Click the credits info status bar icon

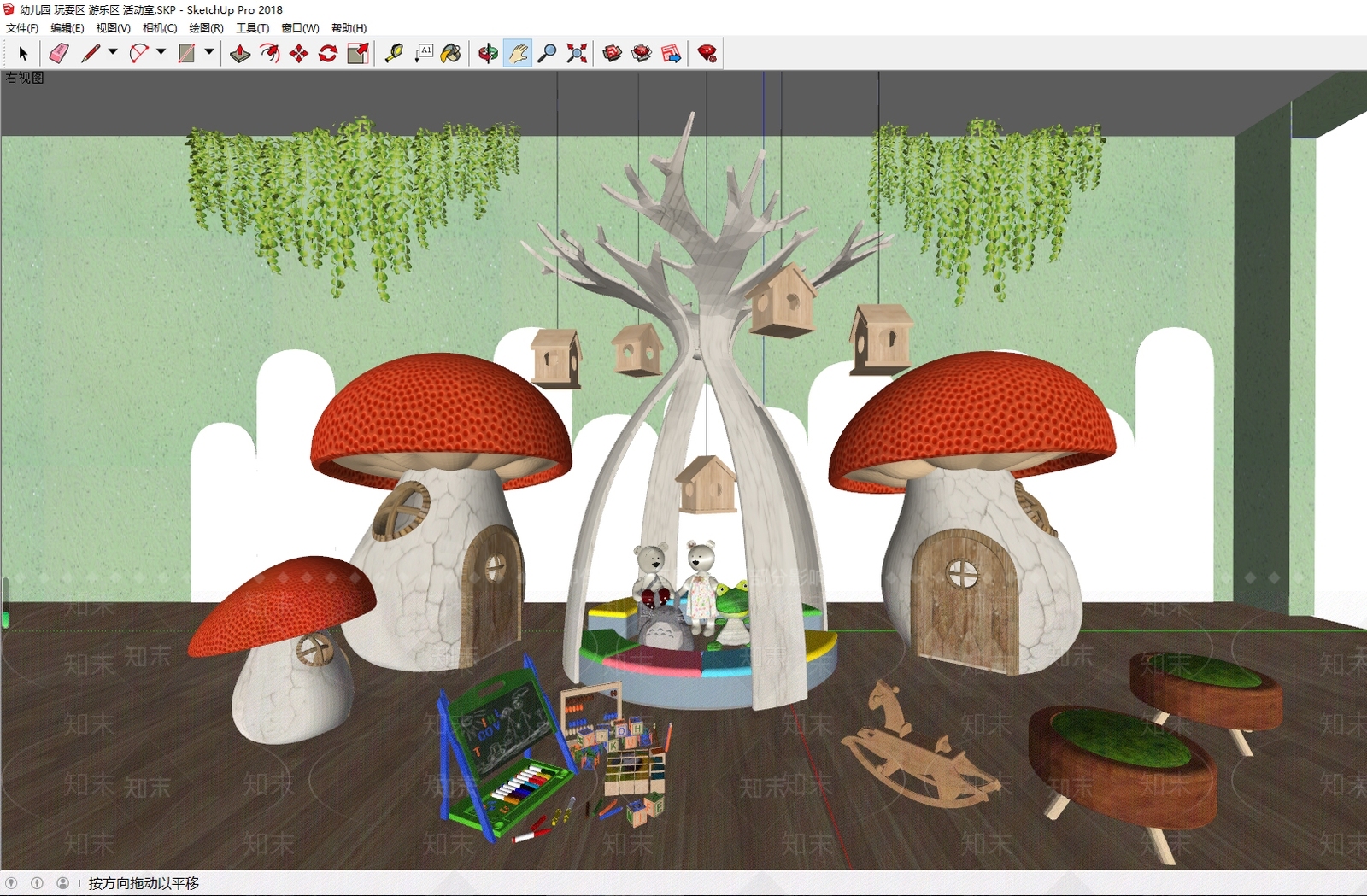(37, 883)
